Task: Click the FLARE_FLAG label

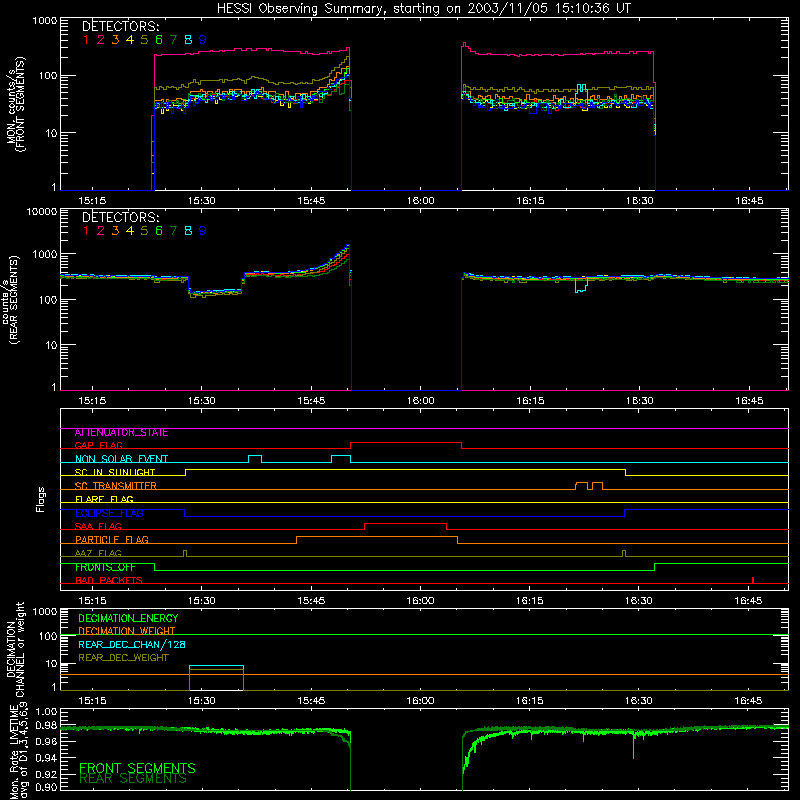Action: click(104, 499)
